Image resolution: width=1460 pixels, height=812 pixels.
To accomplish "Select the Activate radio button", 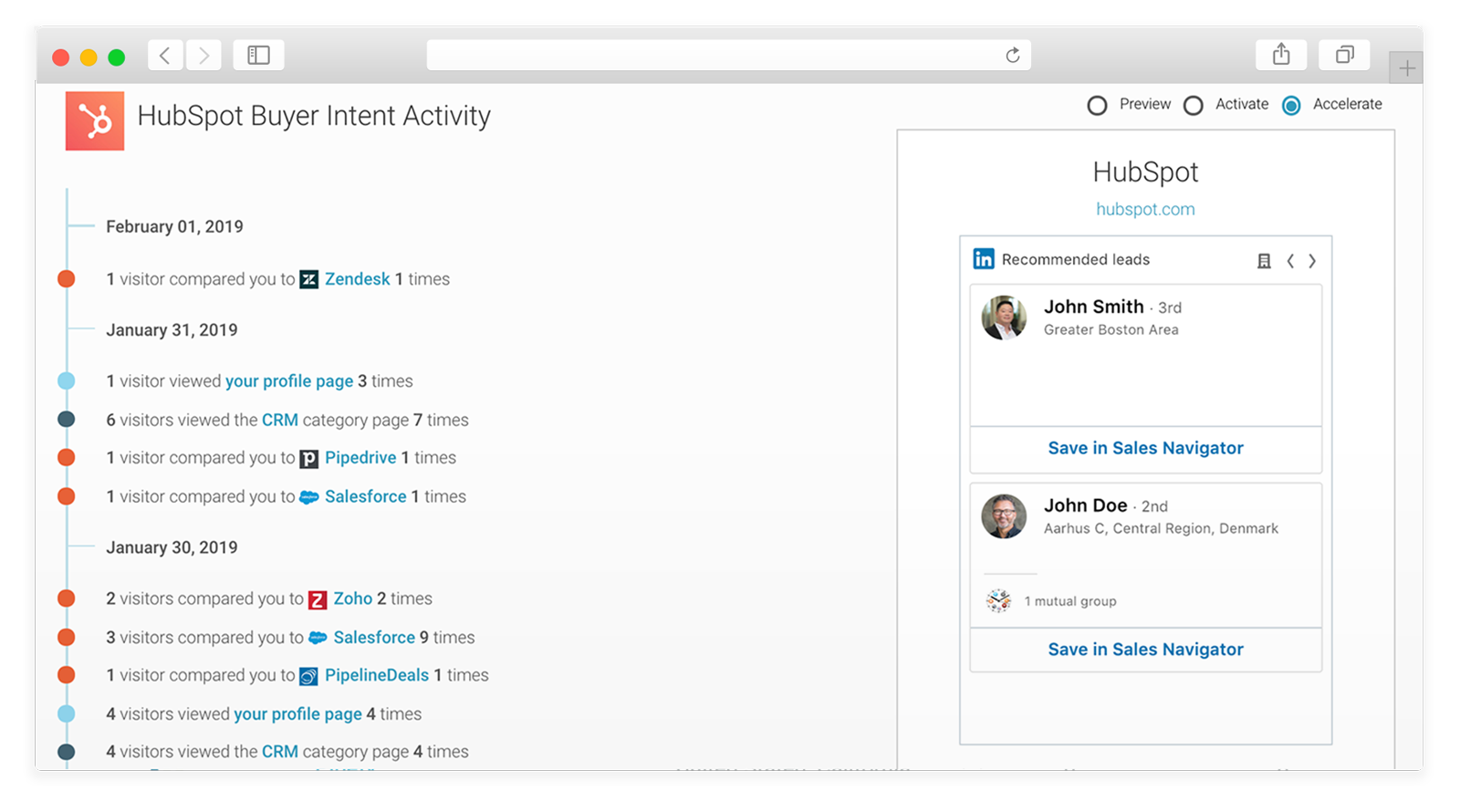I will click(1193, 106).
